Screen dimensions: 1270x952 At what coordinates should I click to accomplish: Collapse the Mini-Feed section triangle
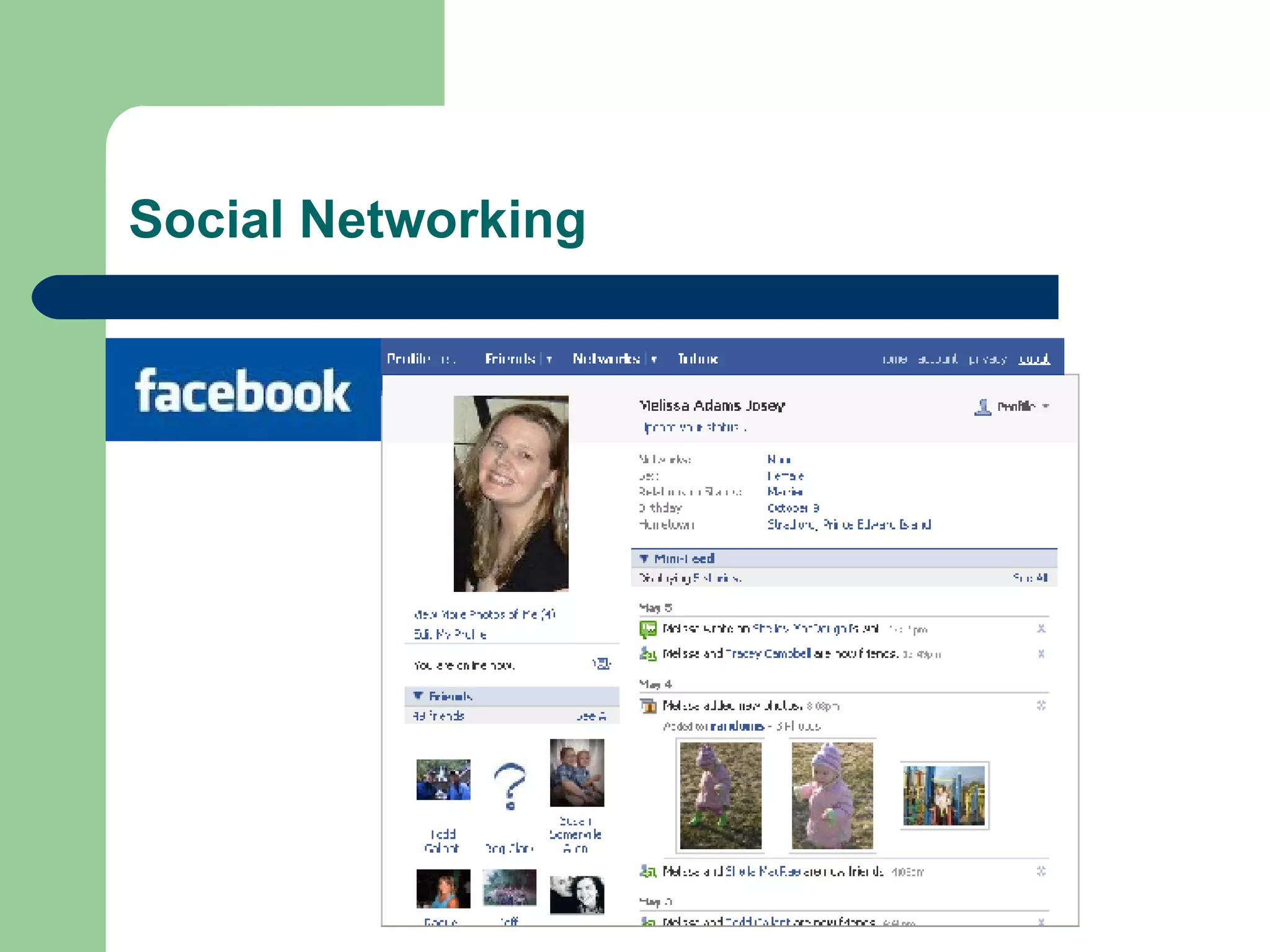pyautogui.click(x=644, y=558)
